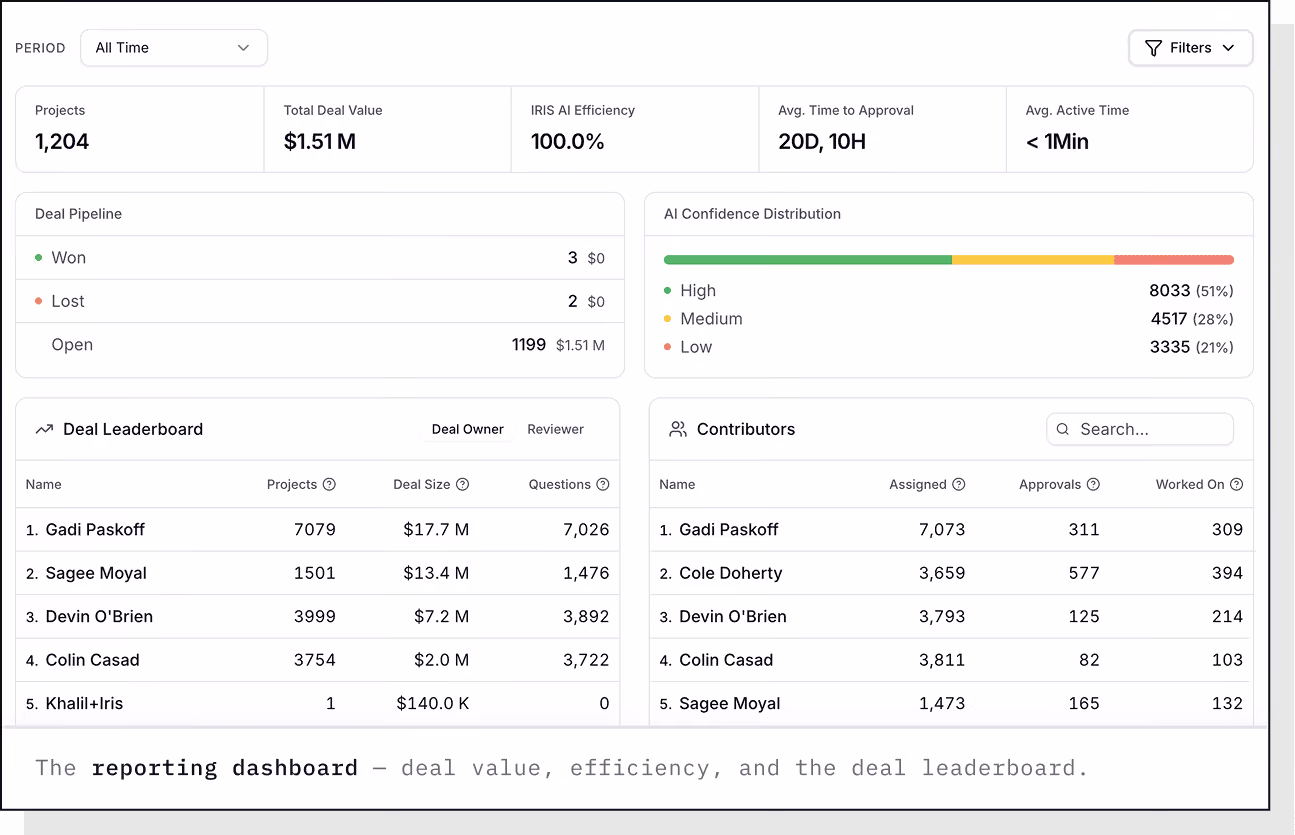The image size is (1295, 835).
Task: Expand the Filters chevron arrow
Action: 1228,48
